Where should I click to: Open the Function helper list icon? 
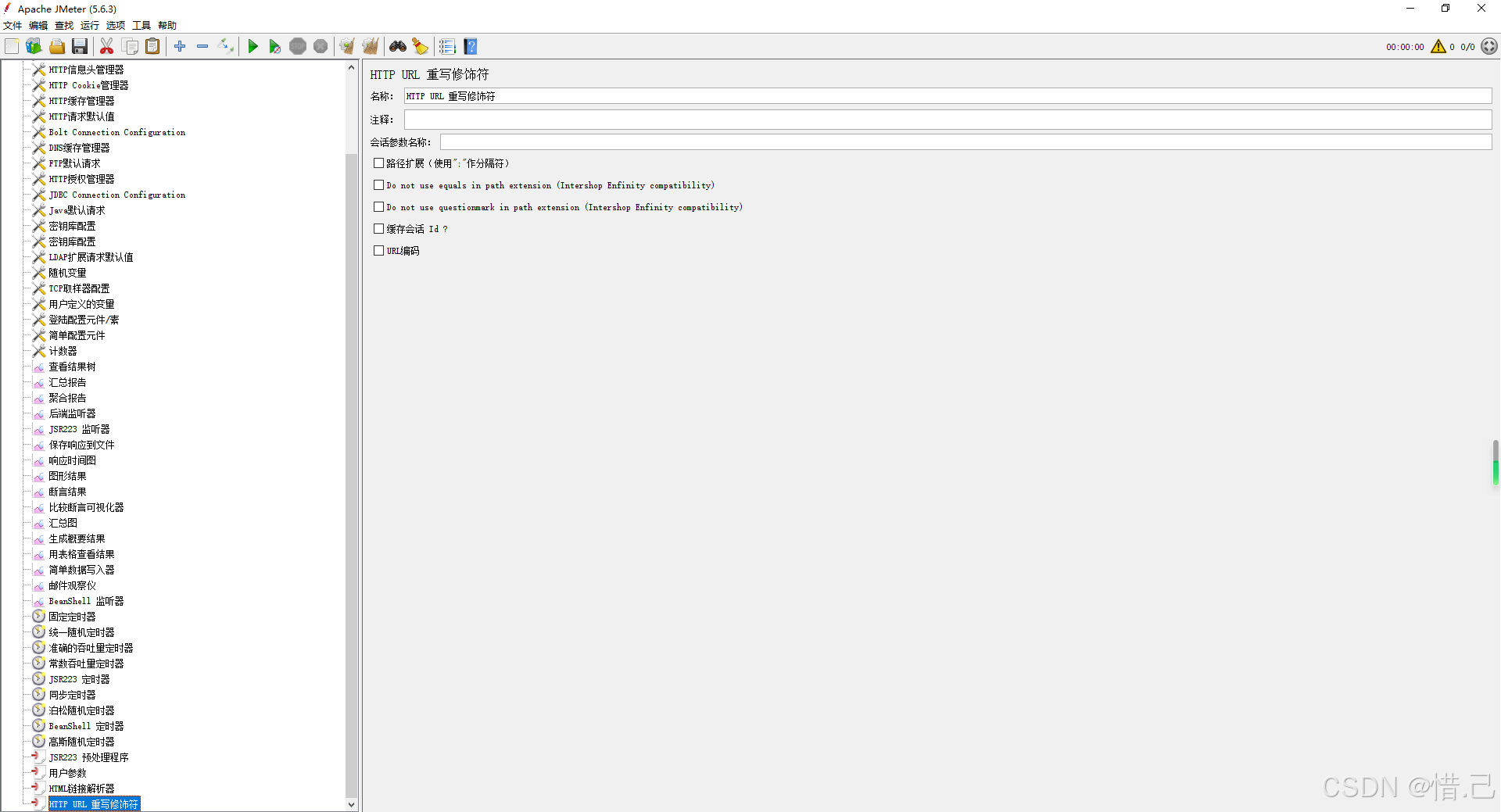pos(447,47)
